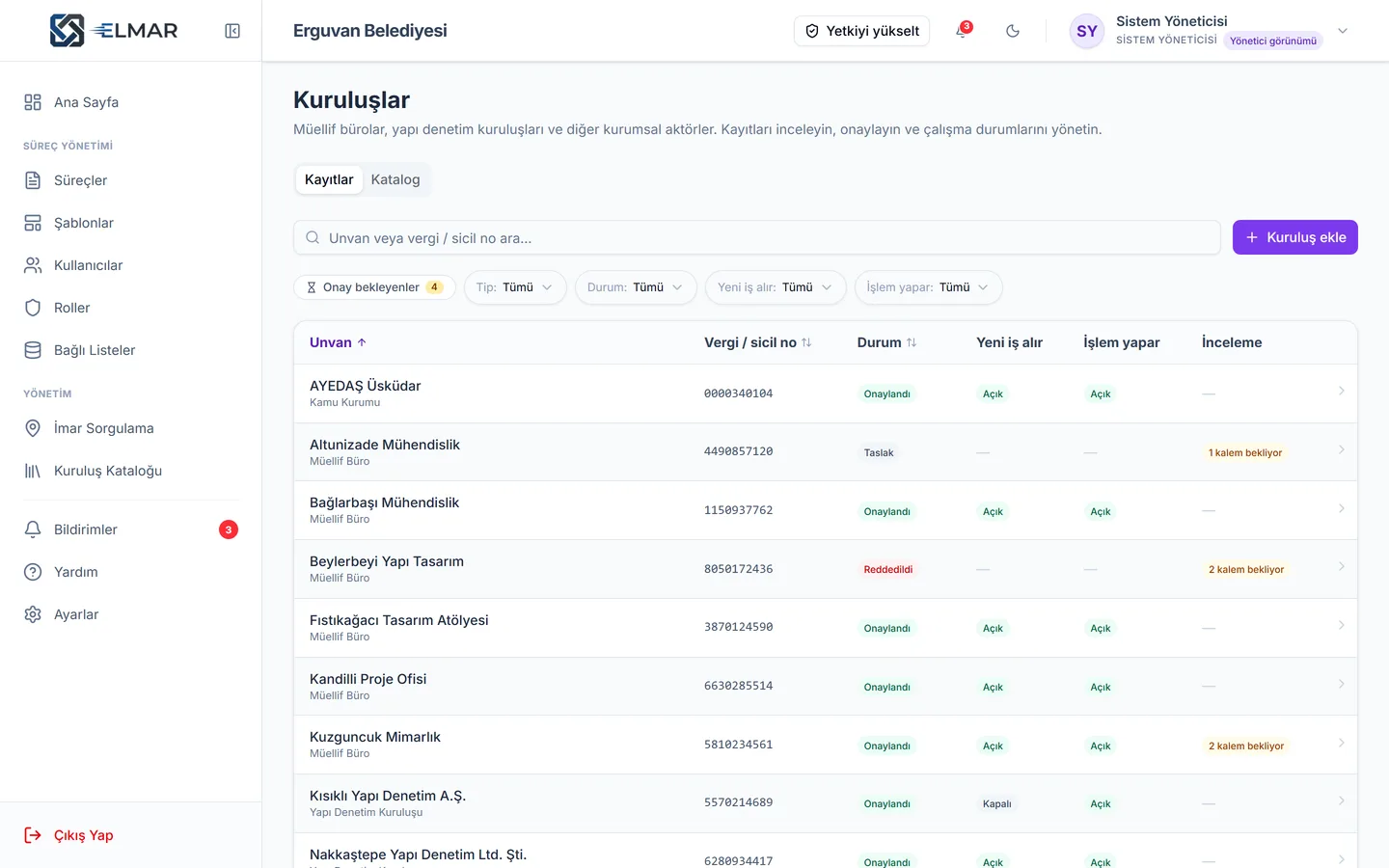Click the Kapalı badge for Kısıklı Yapı Denetim

[x=997, y=803]
